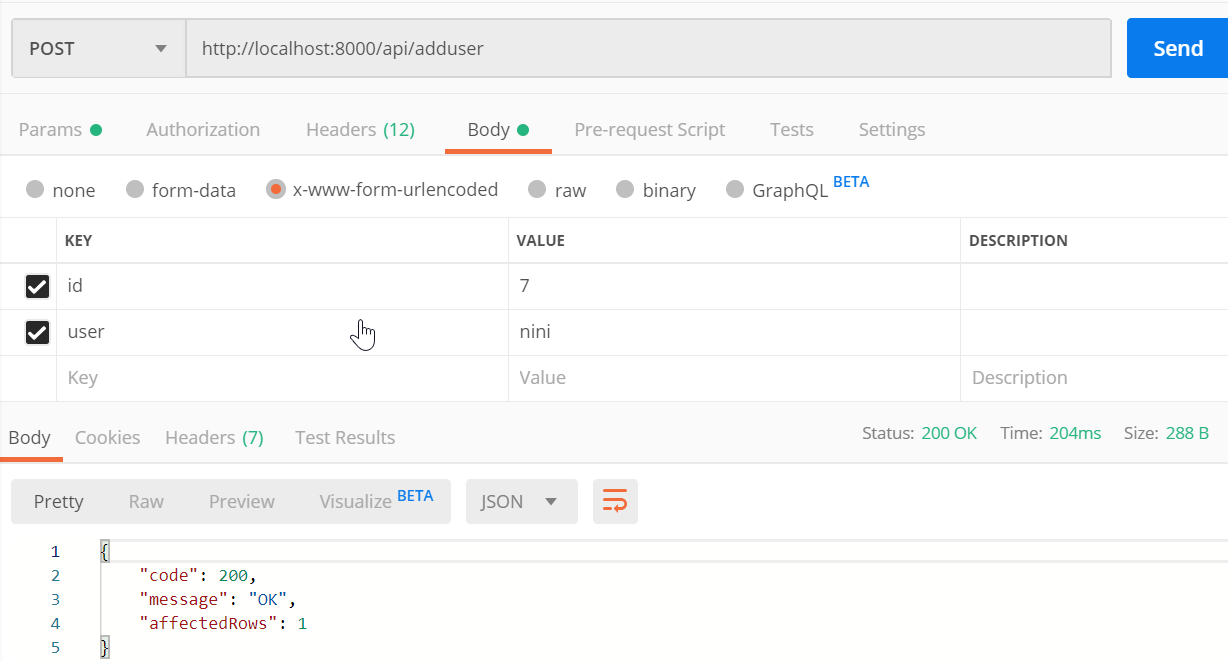
Task: Toggle the wrap lines icon in response toolbar
Action: pos(615,501)
